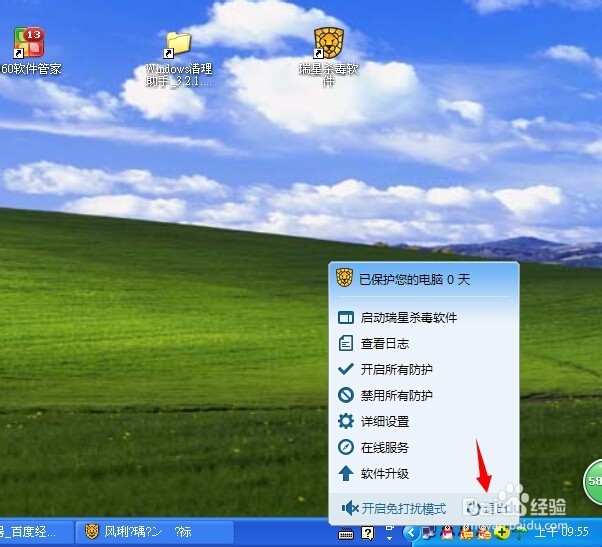Click the network computers tray icon
This screenshot has height=547, width=602.
[x=428, y=533]
